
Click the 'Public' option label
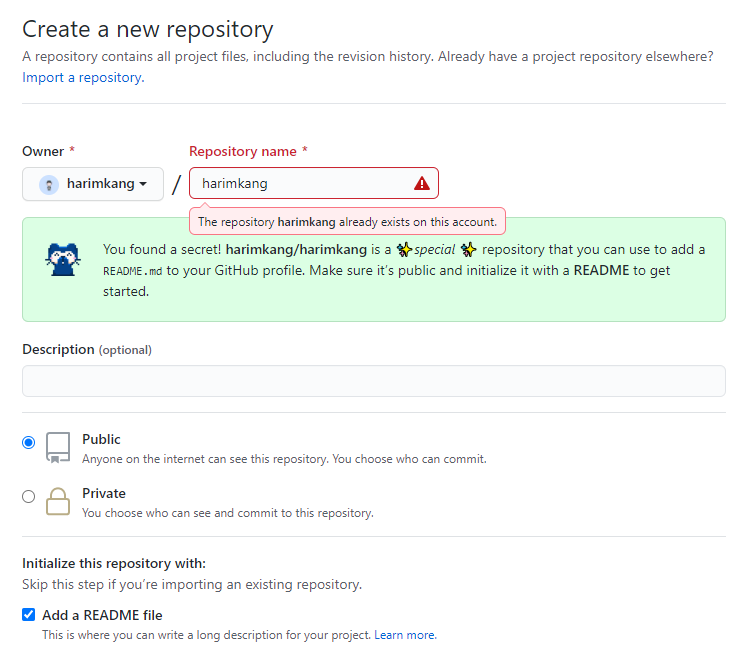click(x=101, y=439)
